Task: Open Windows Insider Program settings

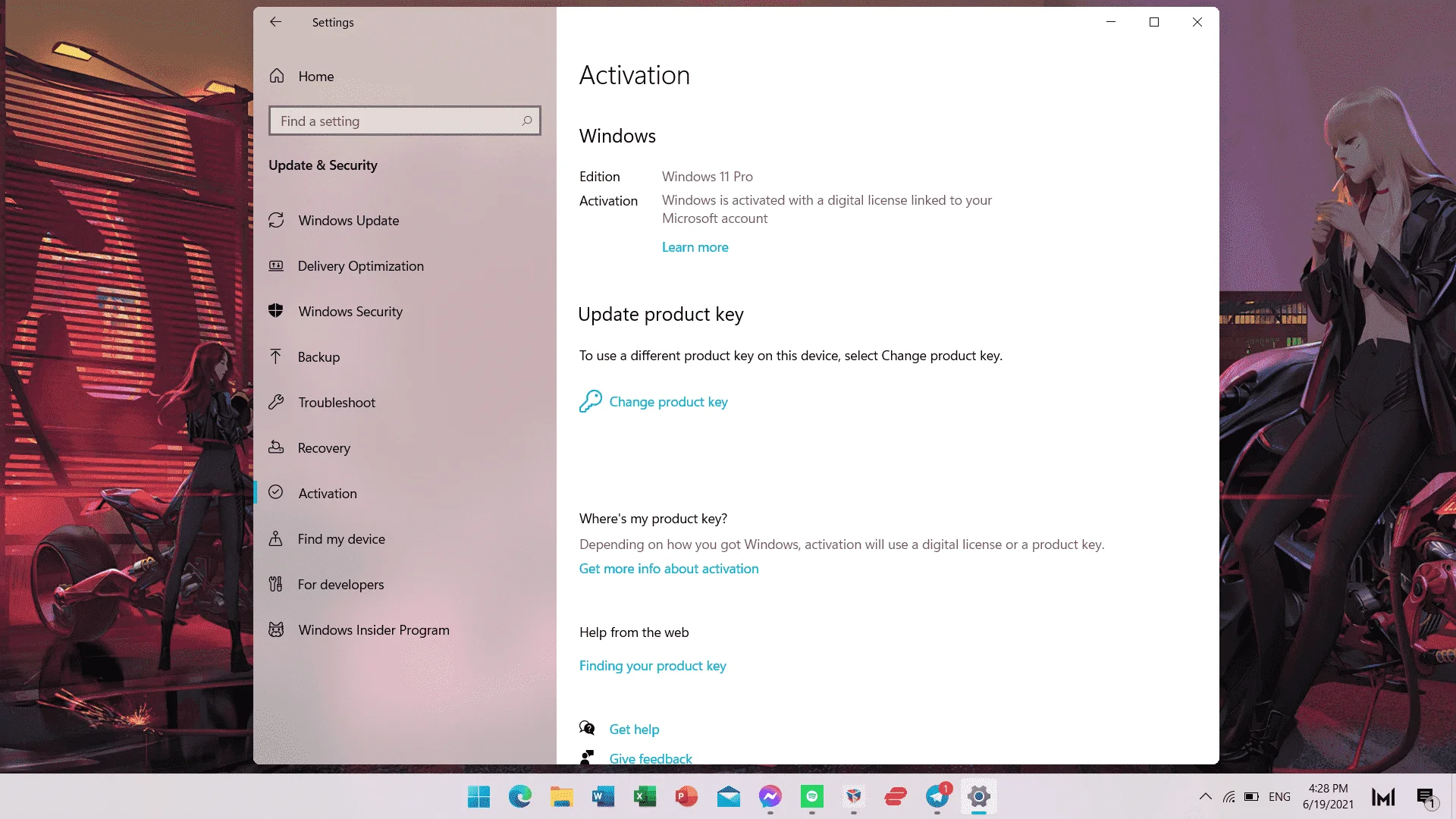Action: [374, 630]
